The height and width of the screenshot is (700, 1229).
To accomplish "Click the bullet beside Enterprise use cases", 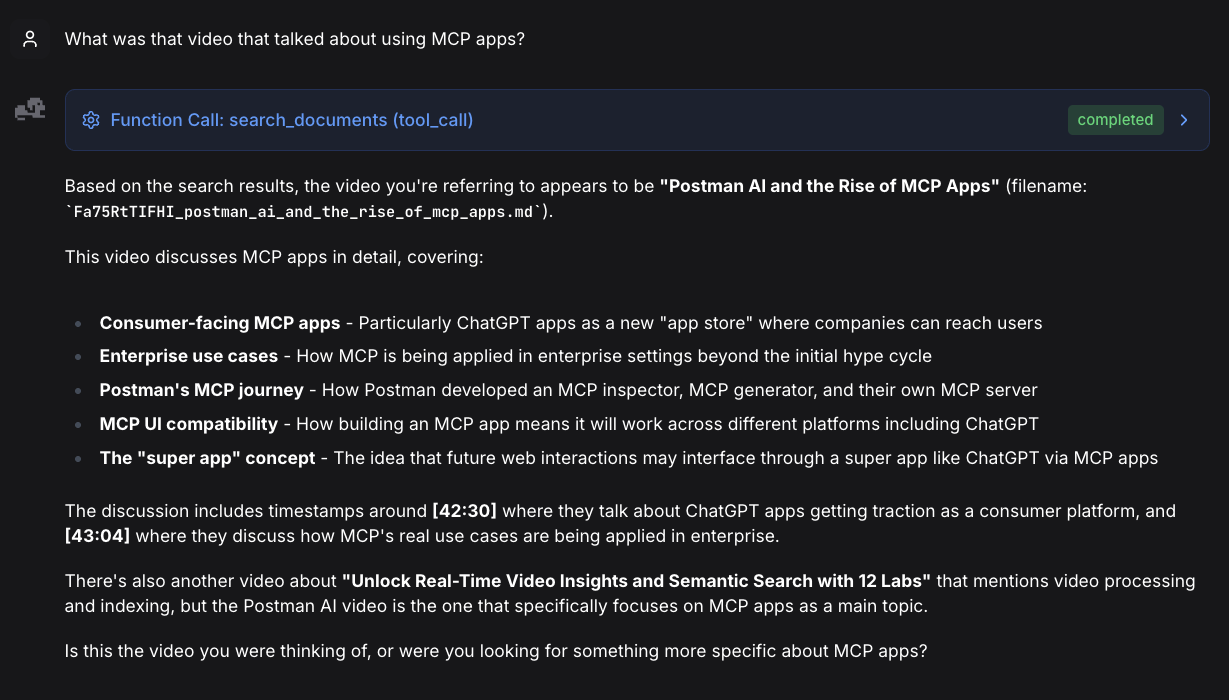I will click(x=77, y=356).
